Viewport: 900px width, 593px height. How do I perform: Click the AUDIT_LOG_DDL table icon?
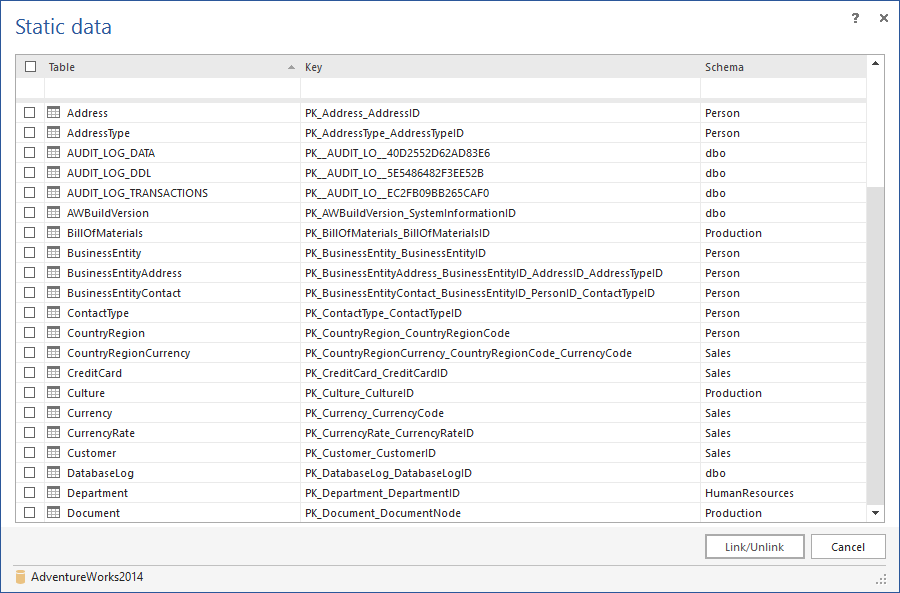pos(54,173)
